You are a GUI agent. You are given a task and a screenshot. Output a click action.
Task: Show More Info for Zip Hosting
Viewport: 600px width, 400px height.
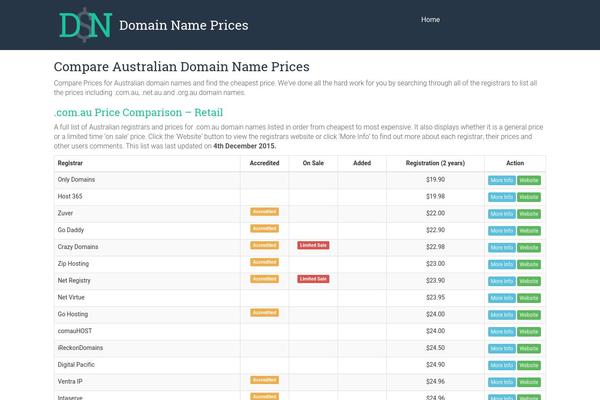point(502,264)
